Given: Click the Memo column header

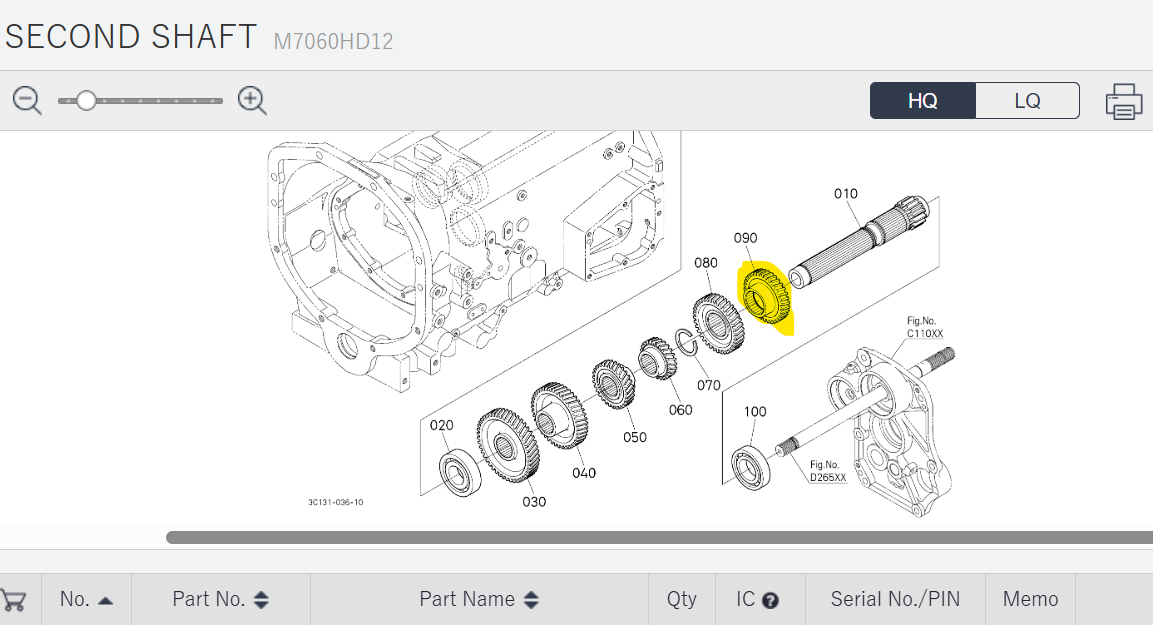Looking at the screenshot, I should [x=1030, y=599].
